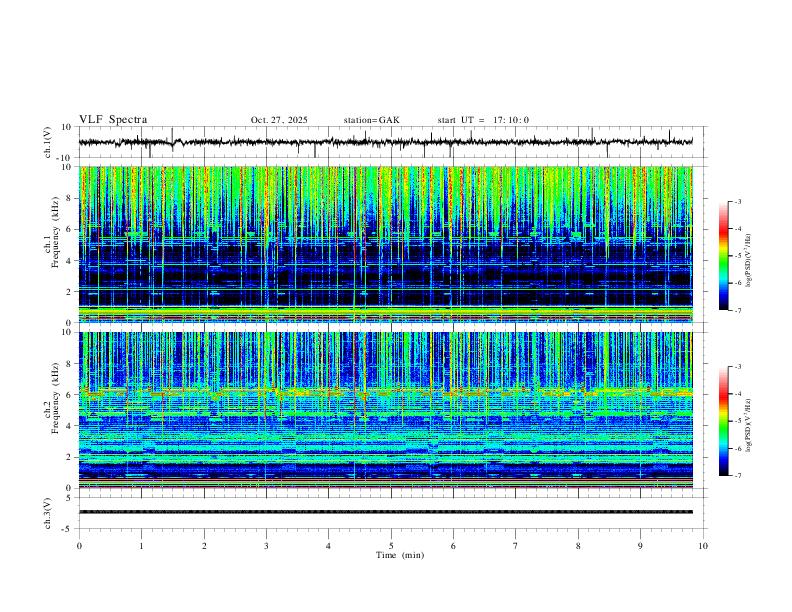This screenshot has width=792, height=612.
Task: Click the time axis tick label '9'
Action: point(640,546)
